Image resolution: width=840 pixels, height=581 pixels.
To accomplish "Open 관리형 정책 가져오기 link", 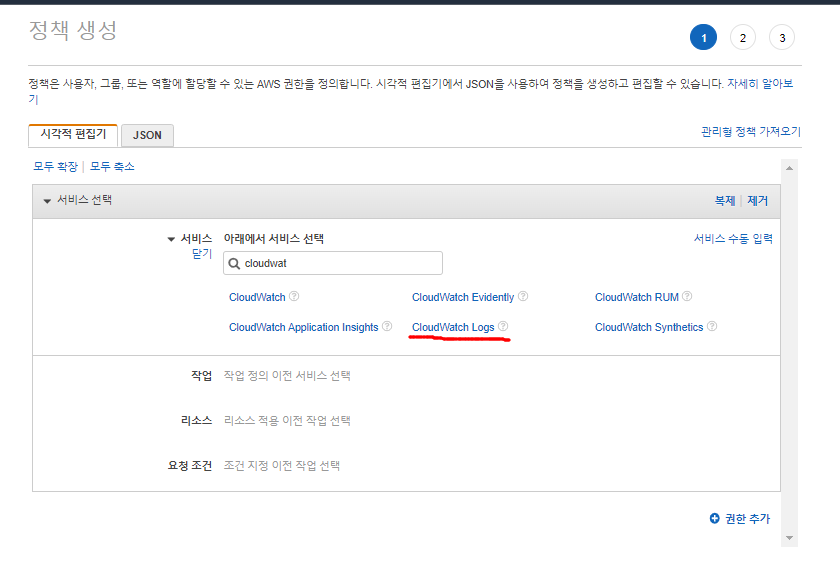I will coord(751,132).
